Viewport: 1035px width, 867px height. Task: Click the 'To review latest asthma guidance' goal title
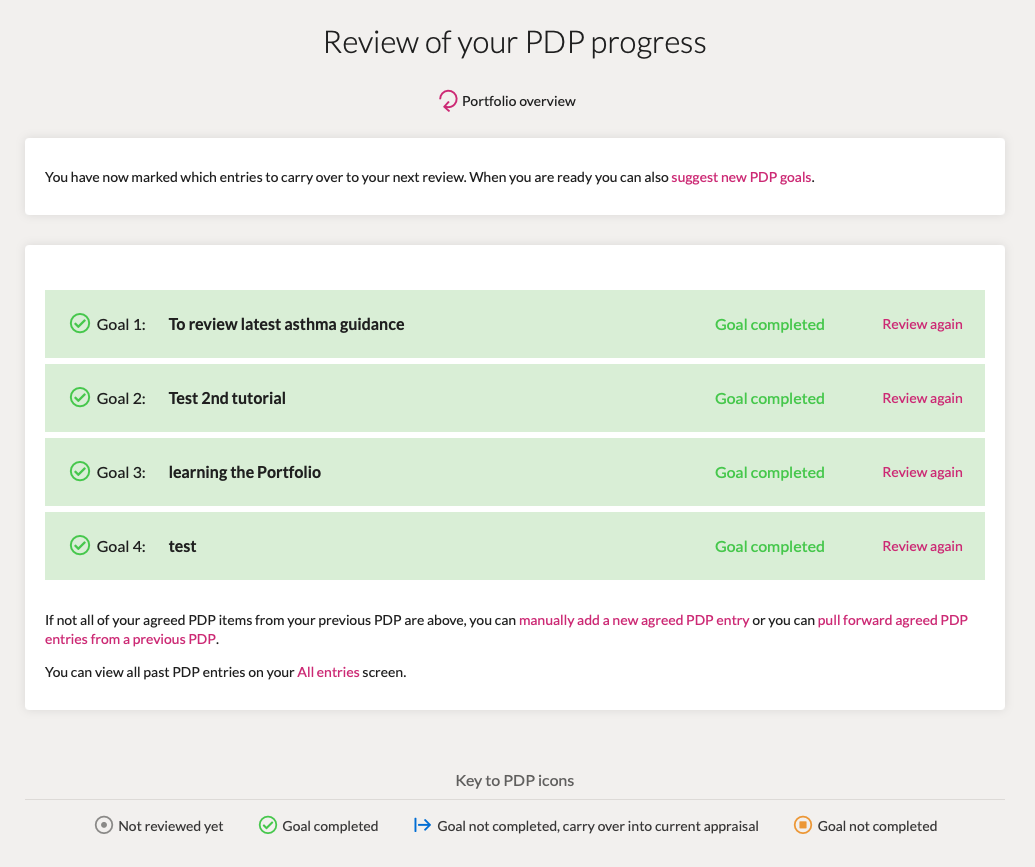pos(286,324)
